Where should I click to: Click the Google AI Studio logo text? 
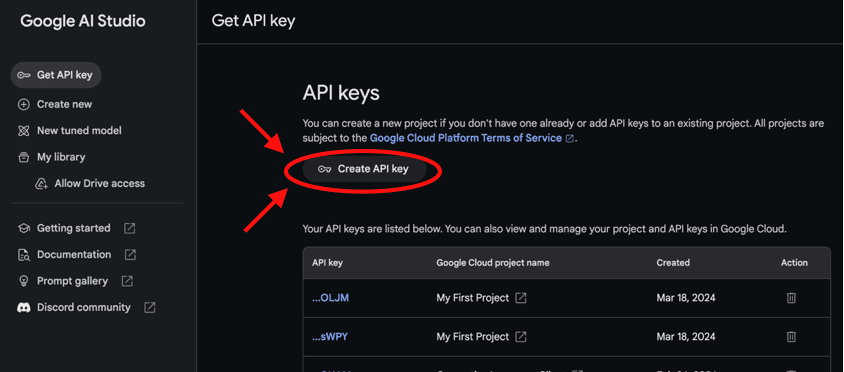(83, 21)
